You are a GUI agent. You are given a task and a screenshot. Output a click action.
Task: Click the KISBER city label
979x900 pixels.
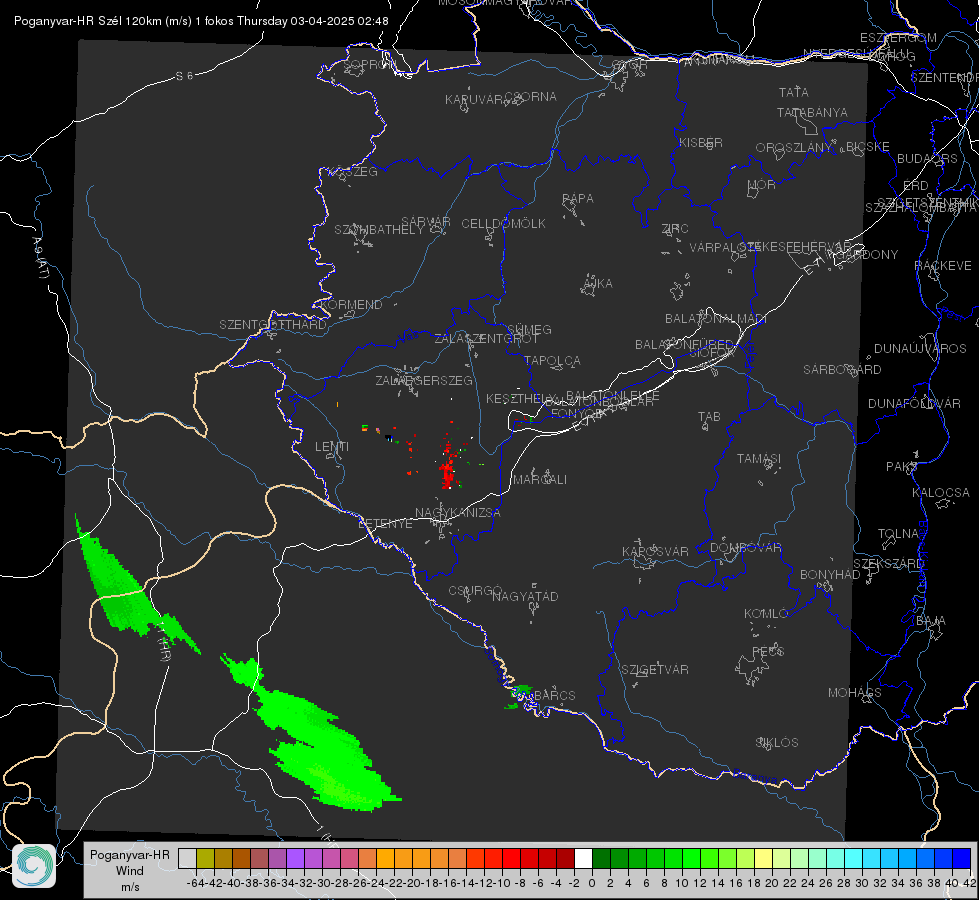click(x=701, y=142)
